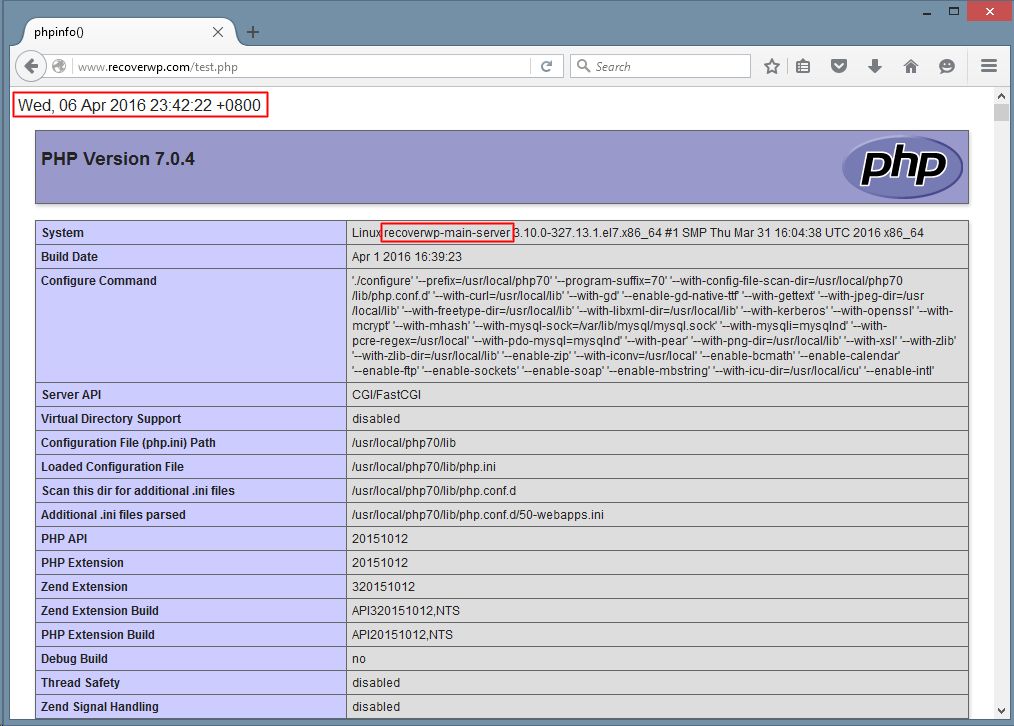
Task: Maximize the browser window
Action: [x=954, y=12]
